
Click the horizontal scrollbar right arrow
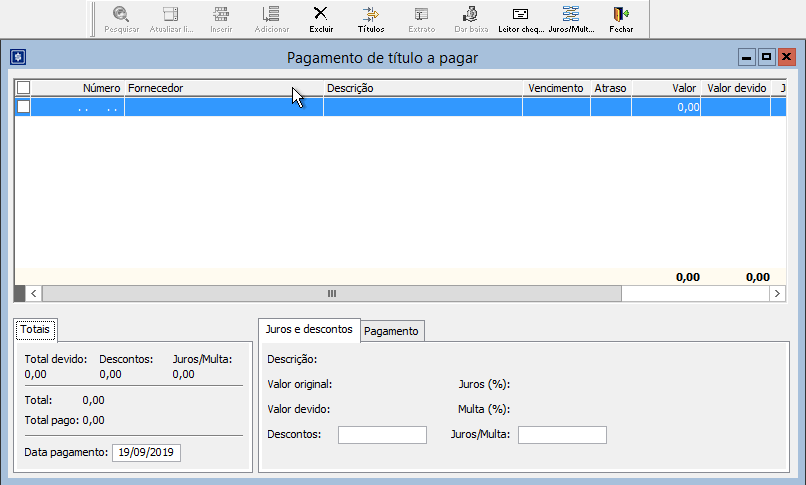[x=777, y=294]
